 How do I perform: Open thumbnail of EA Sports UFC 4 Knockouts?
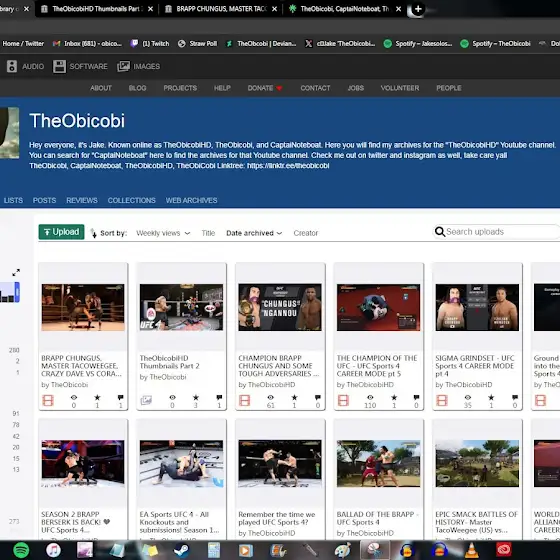coord(181,463)
